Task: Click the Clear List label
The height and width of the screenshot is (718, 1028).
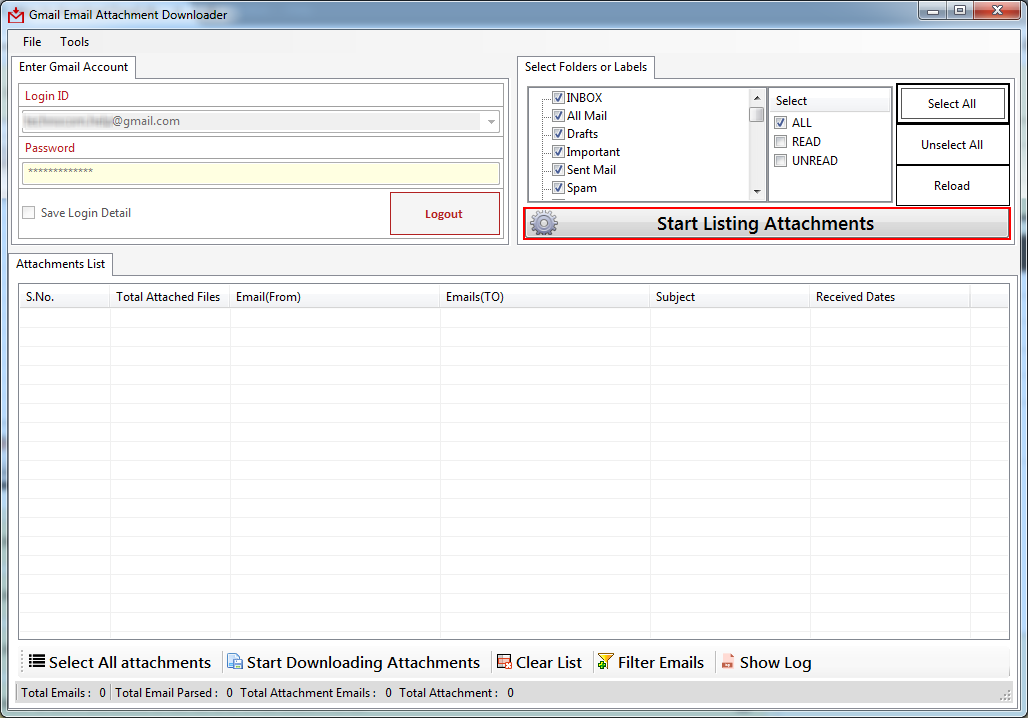Action: (549, 662)
